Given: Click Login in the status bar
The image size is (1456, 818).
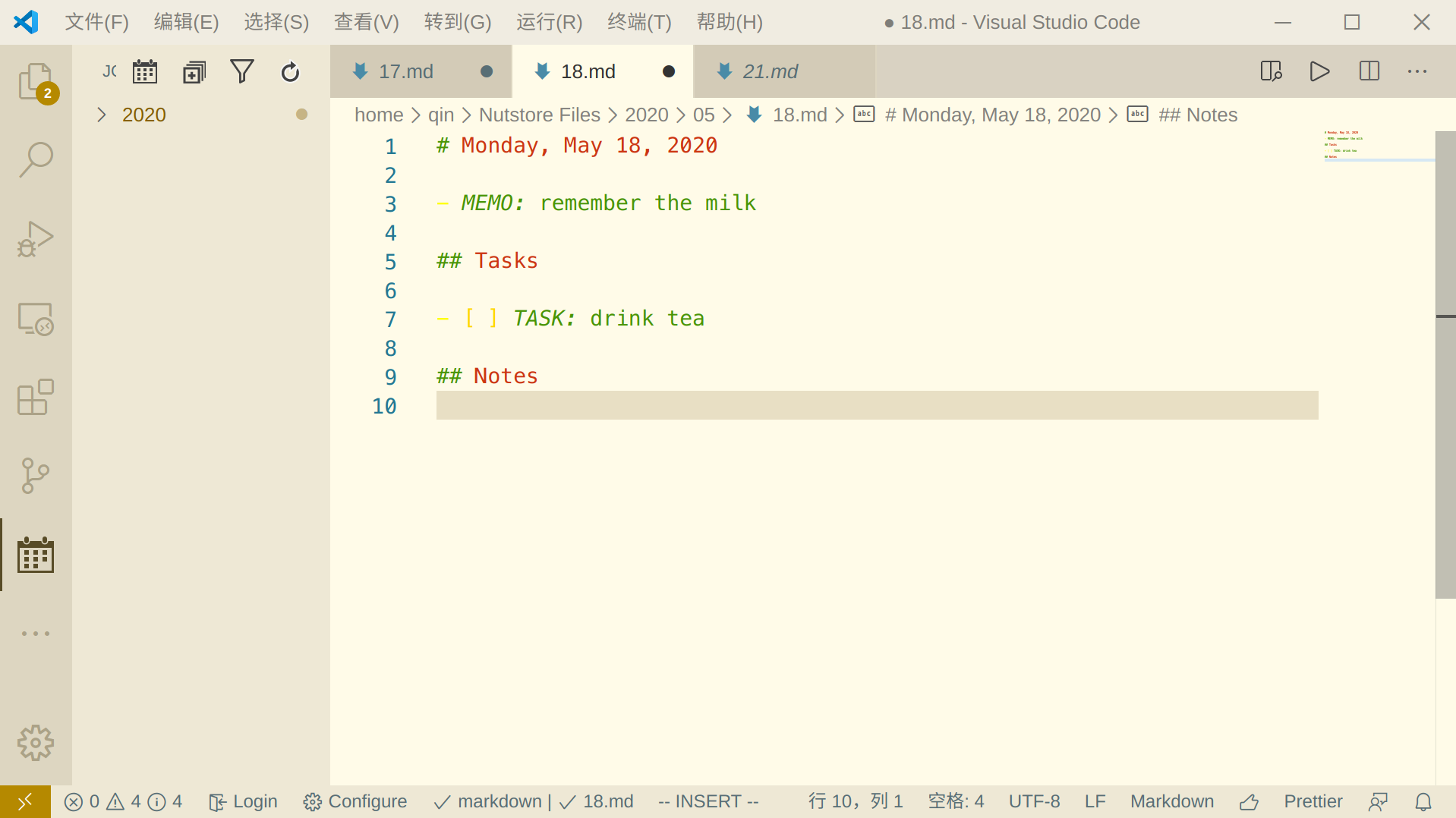Looking at the screenshot, I should click(242, 801).
